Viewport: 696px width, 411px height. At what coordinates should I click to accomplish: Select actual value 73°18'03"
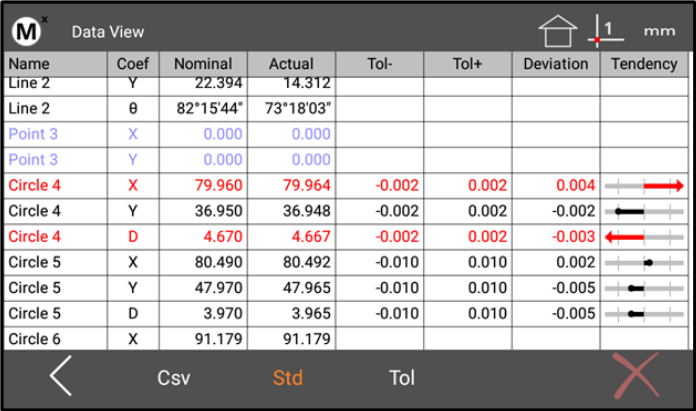(298, 108)
